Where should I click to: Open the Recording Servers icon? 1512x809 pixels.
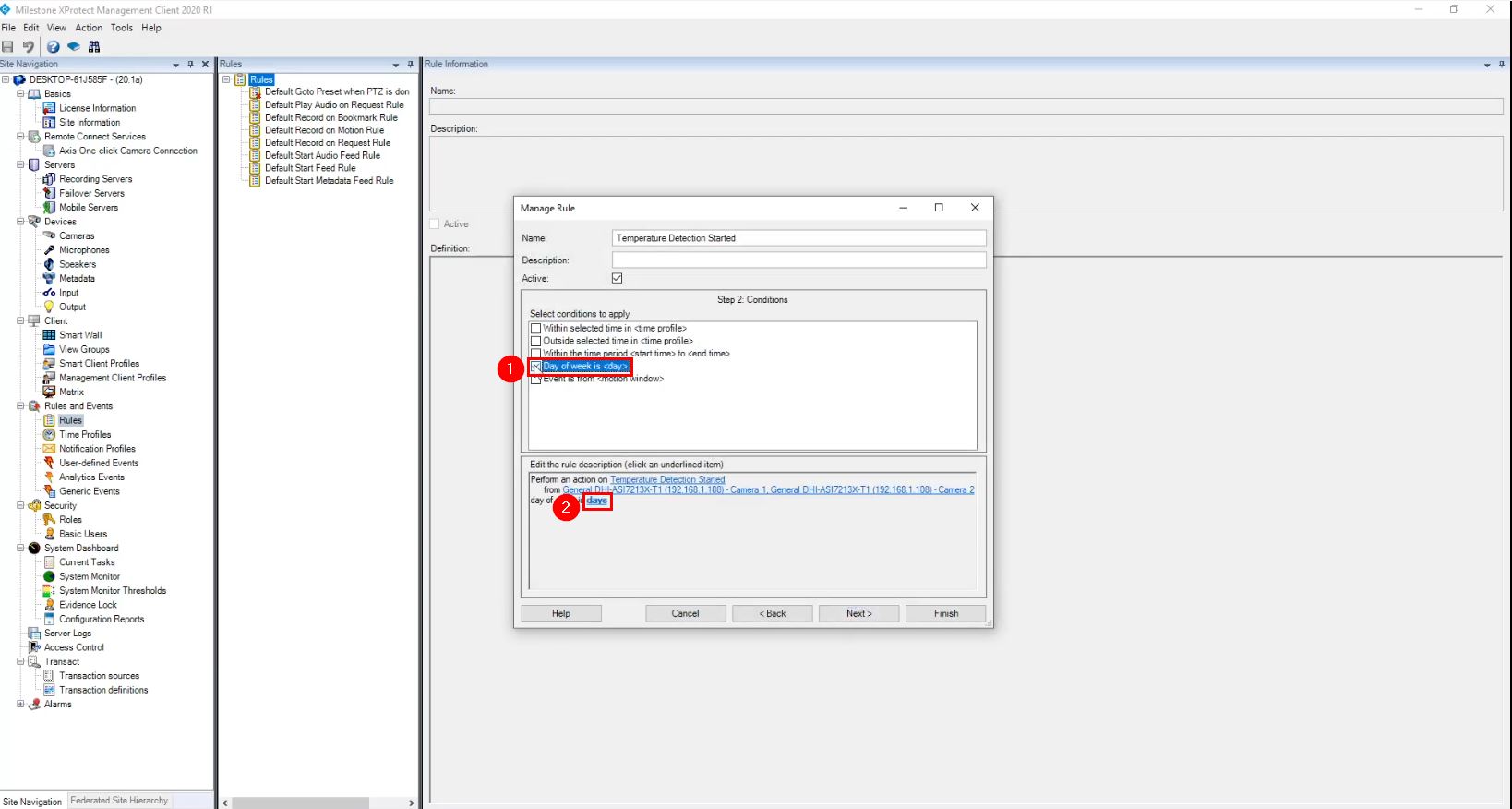50,179
